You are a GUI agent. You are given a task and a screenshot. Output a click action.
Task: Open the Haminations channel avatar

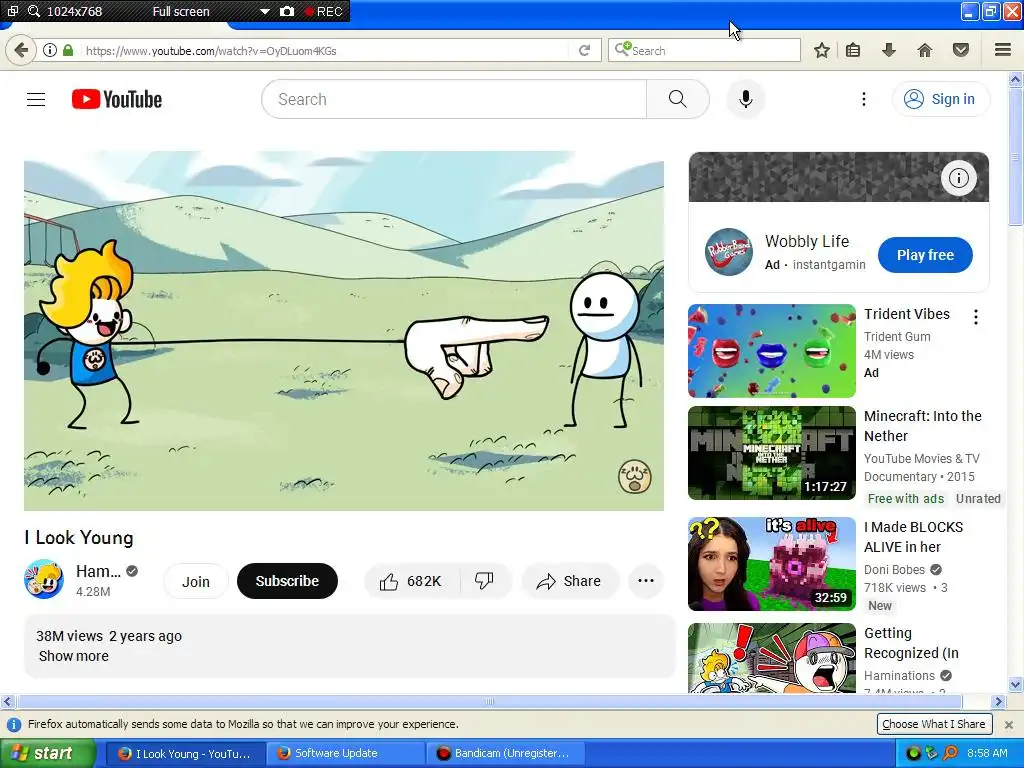click(x=44, y=579)
